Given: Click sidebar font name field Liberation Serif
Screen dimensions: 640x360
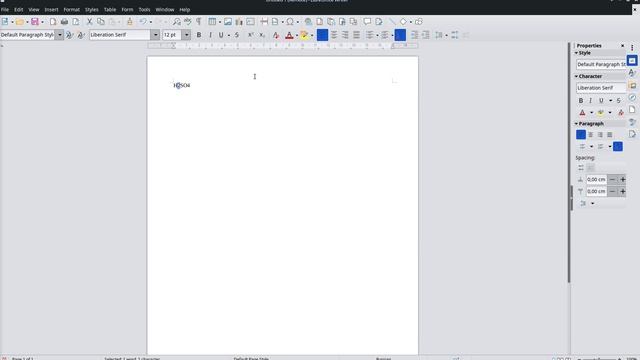Looking at the screenshot, I should [600, 88].
